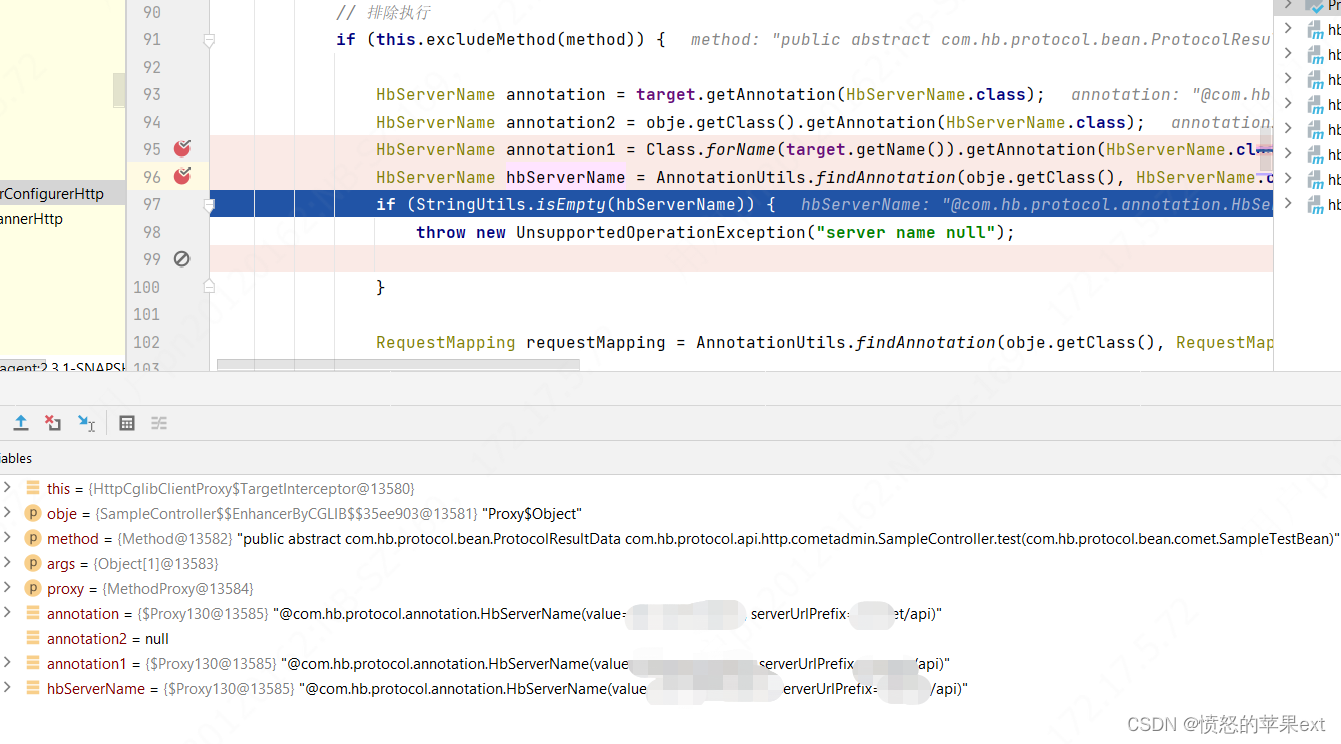Click the '// 排除执行' comment
The width and height of the screenshot is (1341, 744).
click(383, 13)
